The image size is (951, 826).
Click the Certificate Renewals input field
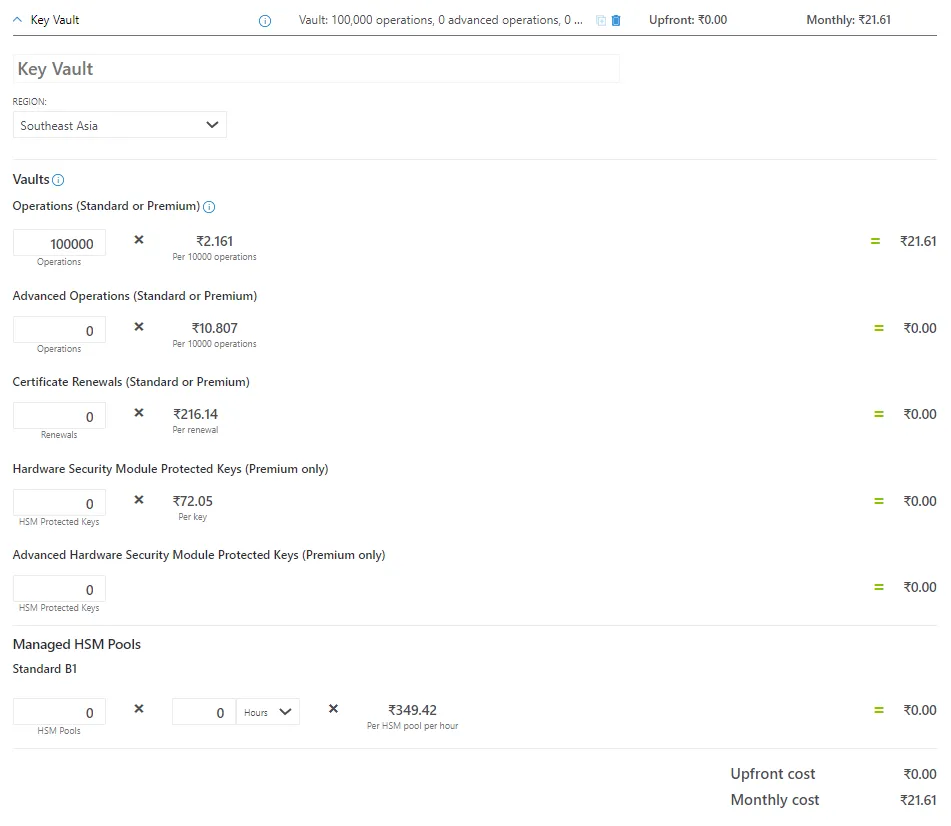(59, 416)
